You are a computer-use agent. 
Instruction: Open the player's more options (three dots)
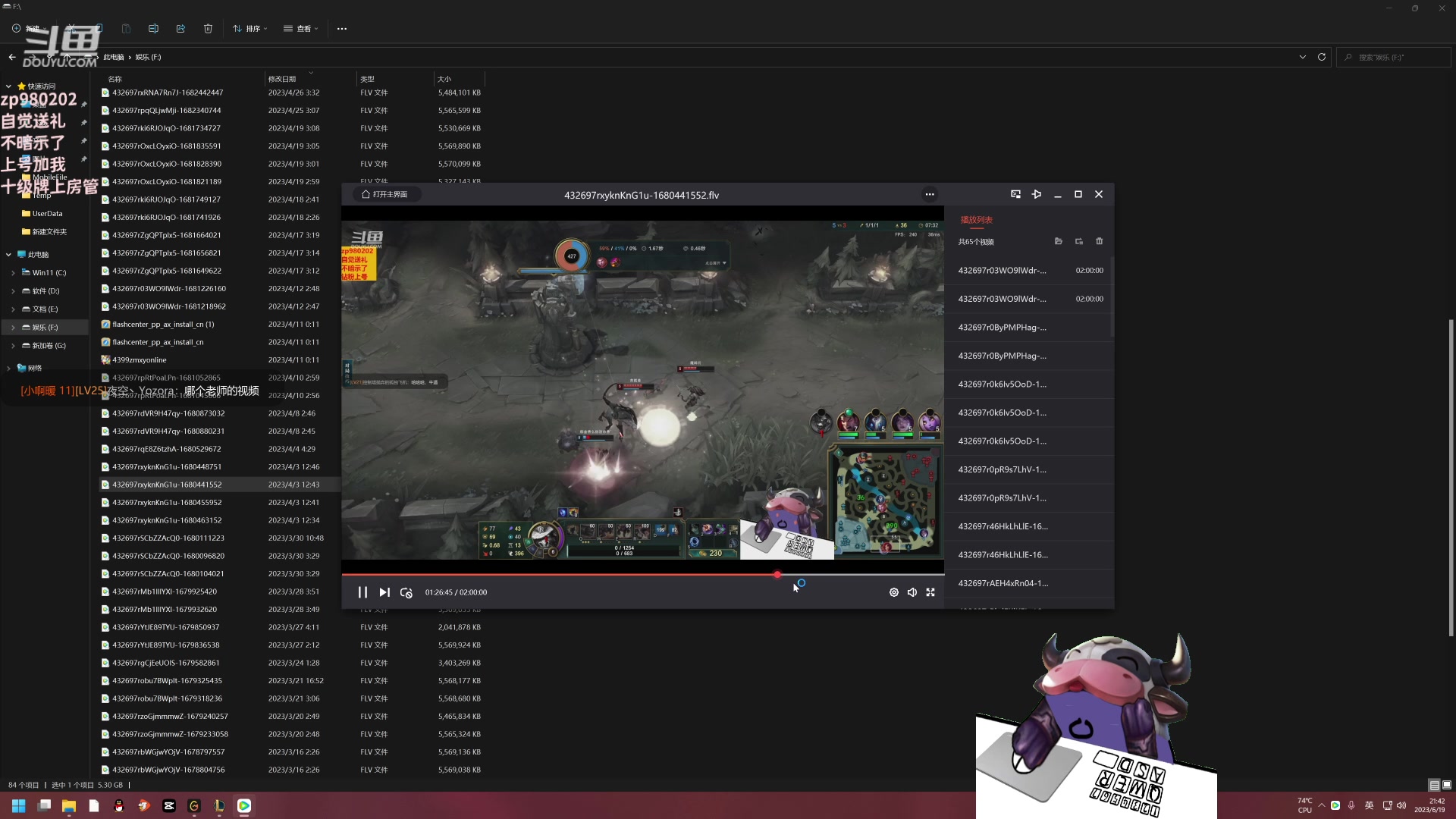930,194
